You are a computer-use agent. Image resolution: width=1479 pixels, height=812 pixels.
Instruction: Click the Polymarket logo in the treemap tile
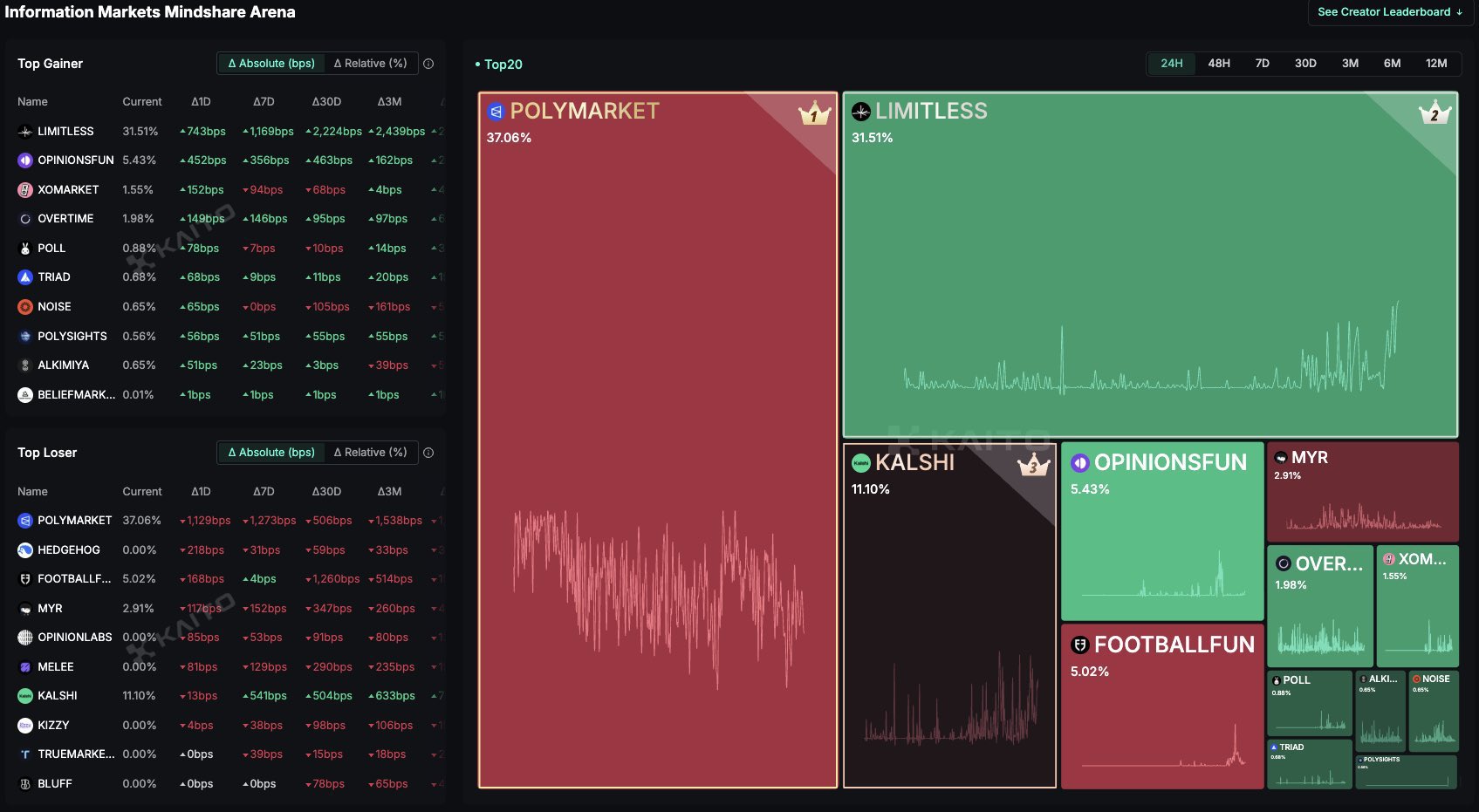click(496, 112)
